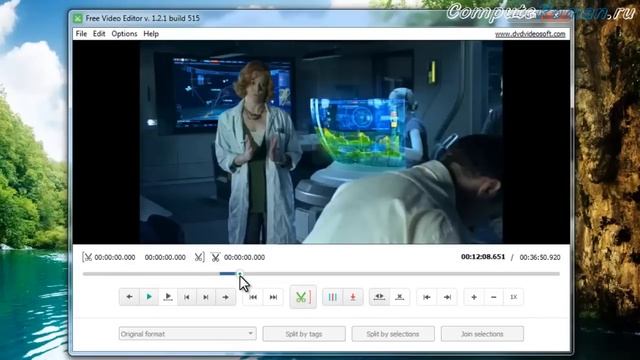This screenshot has width=640, height=360.
Task: Click the play selection button with underline
Action: tap(168, 297)
